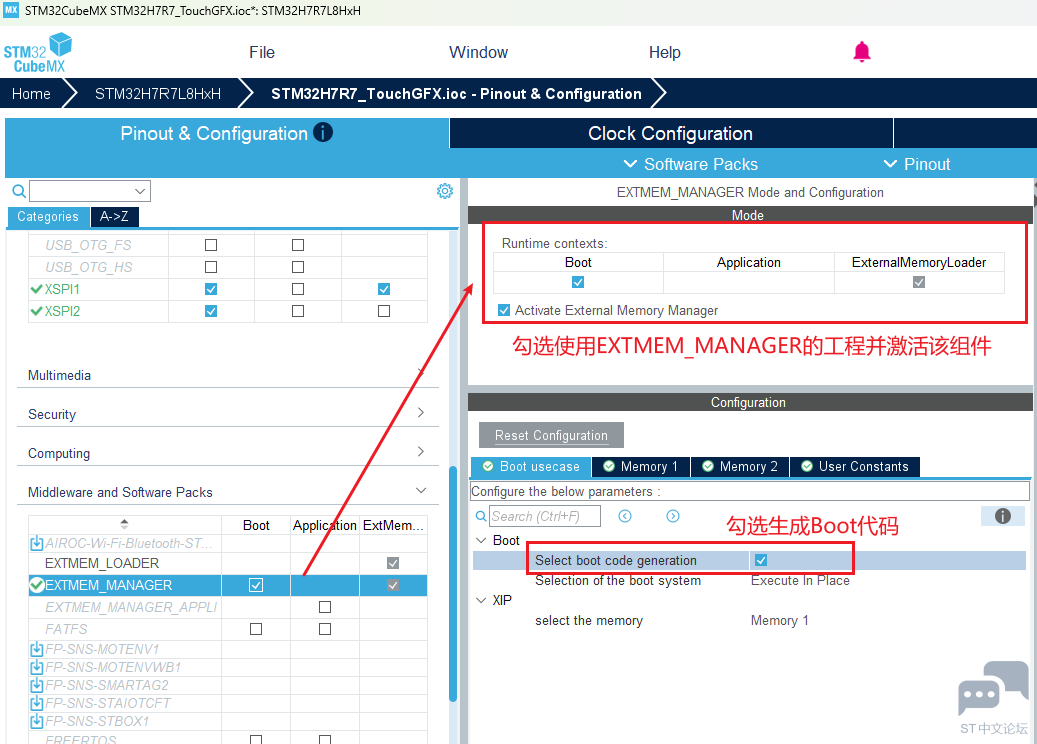Click download icon beside FP-SNS-STBOX1
The image size is (1037, 744).
tap(37, 721)
